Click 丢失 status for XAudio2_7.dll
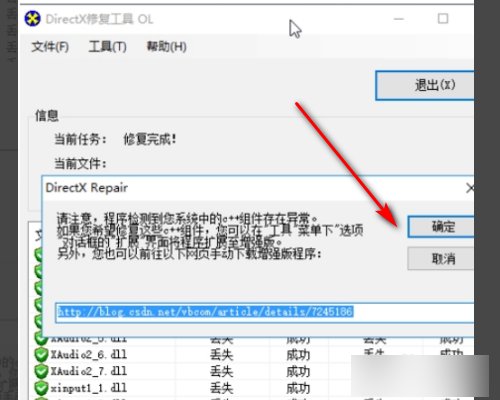Image resolution: width=500 pixels, height=400 pixels. tap(221, 371)
